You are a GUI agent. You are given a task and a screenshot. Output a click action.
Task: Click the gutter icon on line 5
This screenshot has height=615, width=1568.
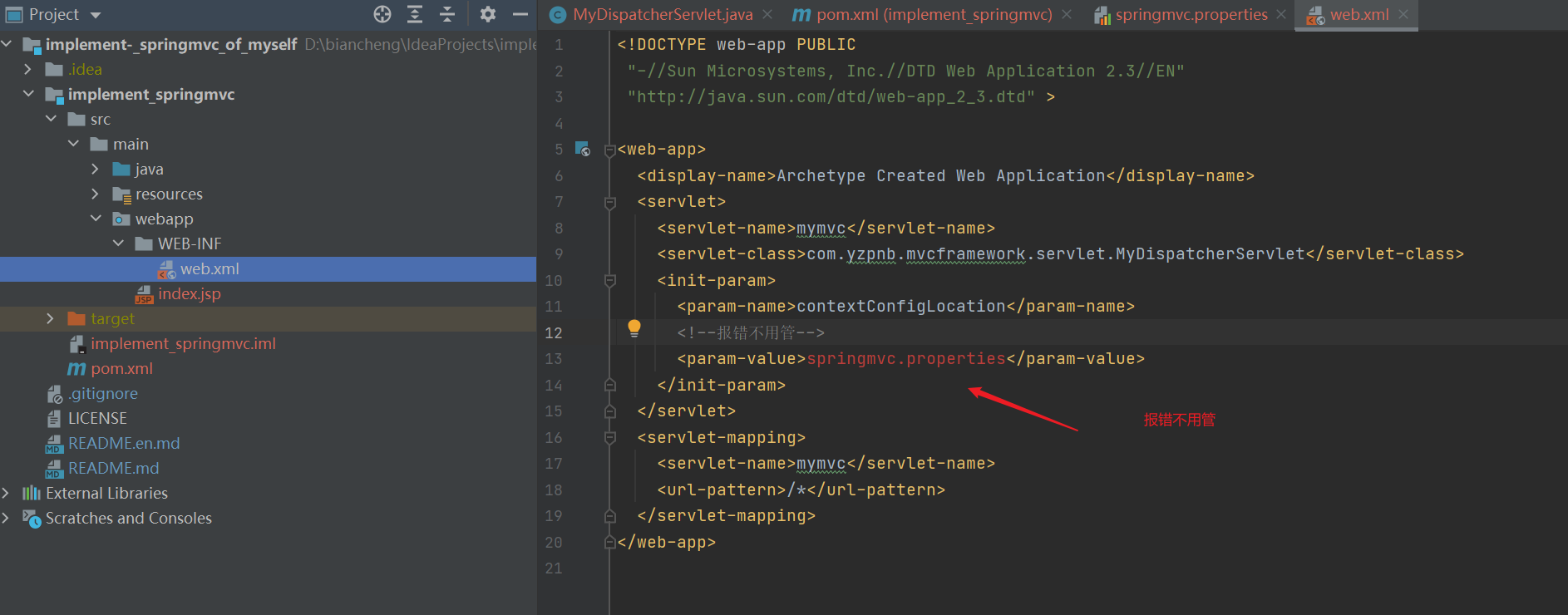[583, 149]
